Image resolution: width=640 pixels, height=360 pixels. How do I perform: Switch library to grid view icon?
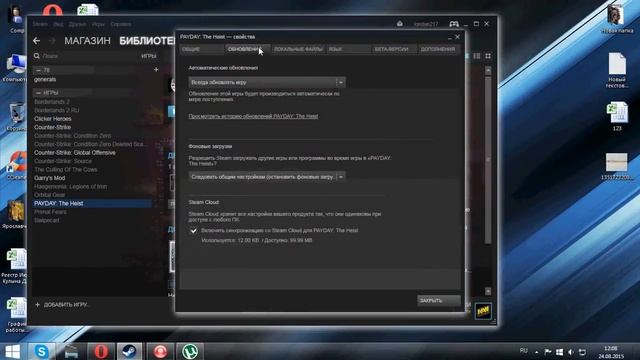point(488,56)
